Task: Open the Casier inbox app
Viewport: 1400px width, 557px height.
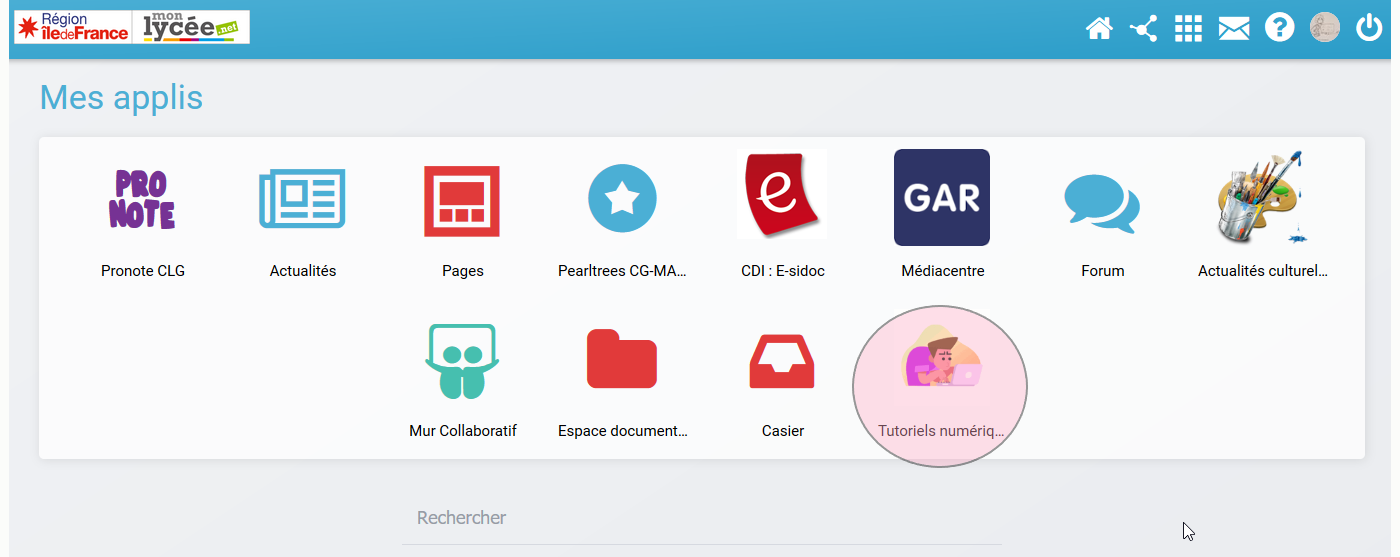Action: [x=782, y=360]
